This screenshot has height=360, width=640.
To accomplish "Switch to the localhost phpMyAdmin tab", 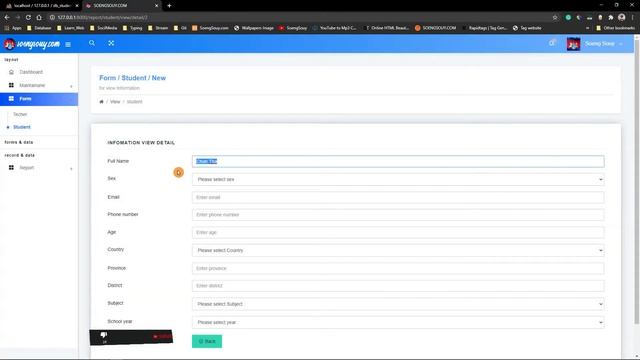I will (x=41, y=6).
